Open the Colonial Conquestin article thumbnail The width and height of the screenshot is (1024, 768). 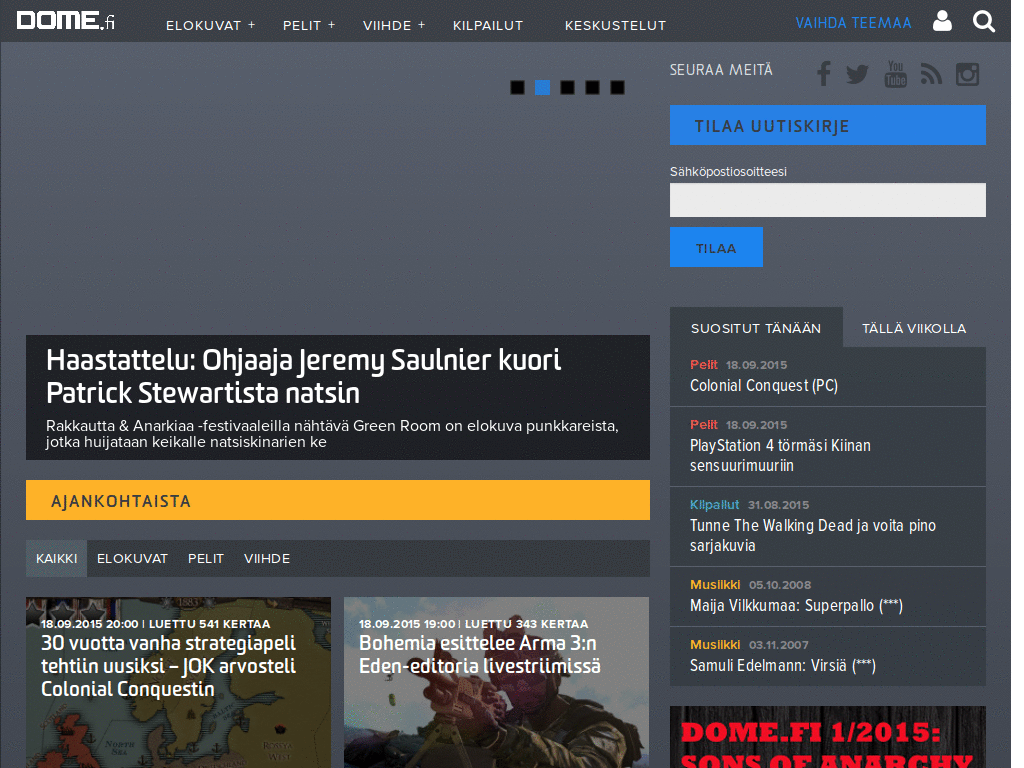tap(178, 682)
